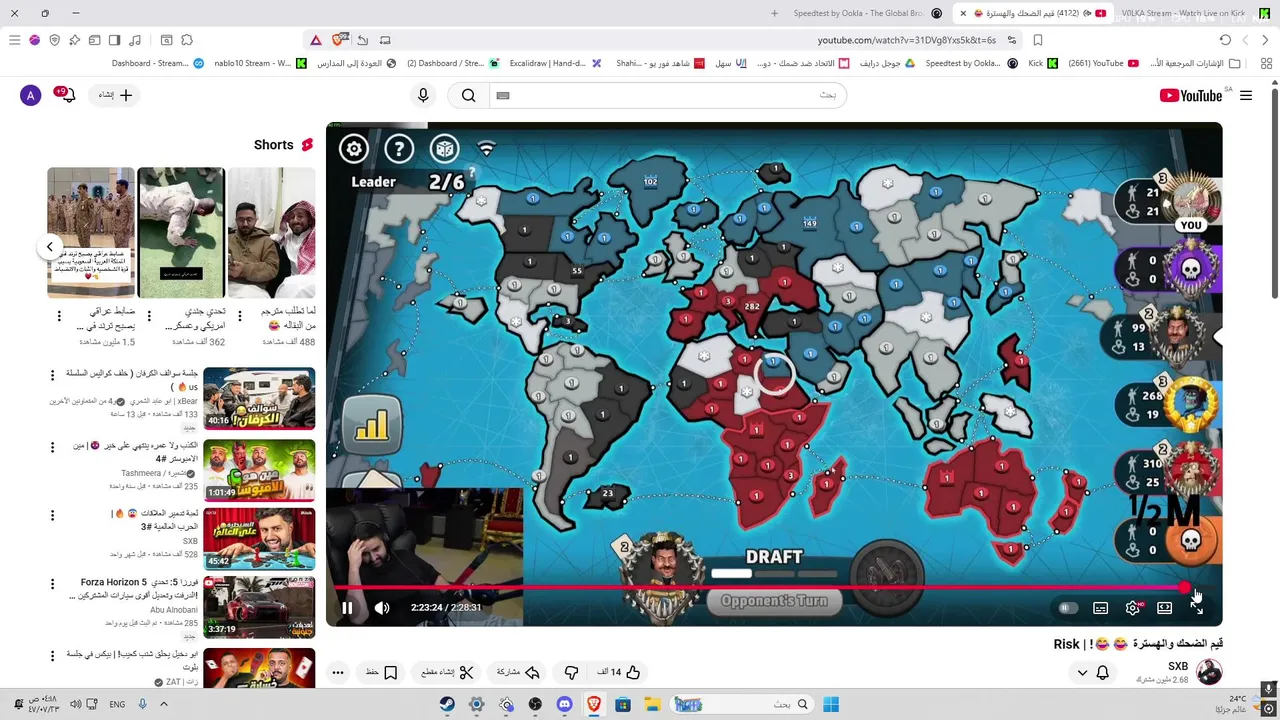Click the in-game dice icon
The image size is (1280, 720).
444,149
